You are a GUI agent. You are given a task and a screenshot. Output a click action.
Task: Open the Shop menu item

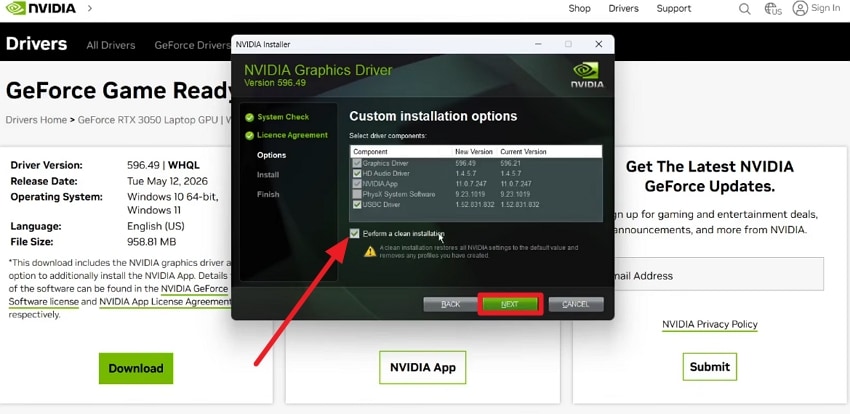pos(579,9)
